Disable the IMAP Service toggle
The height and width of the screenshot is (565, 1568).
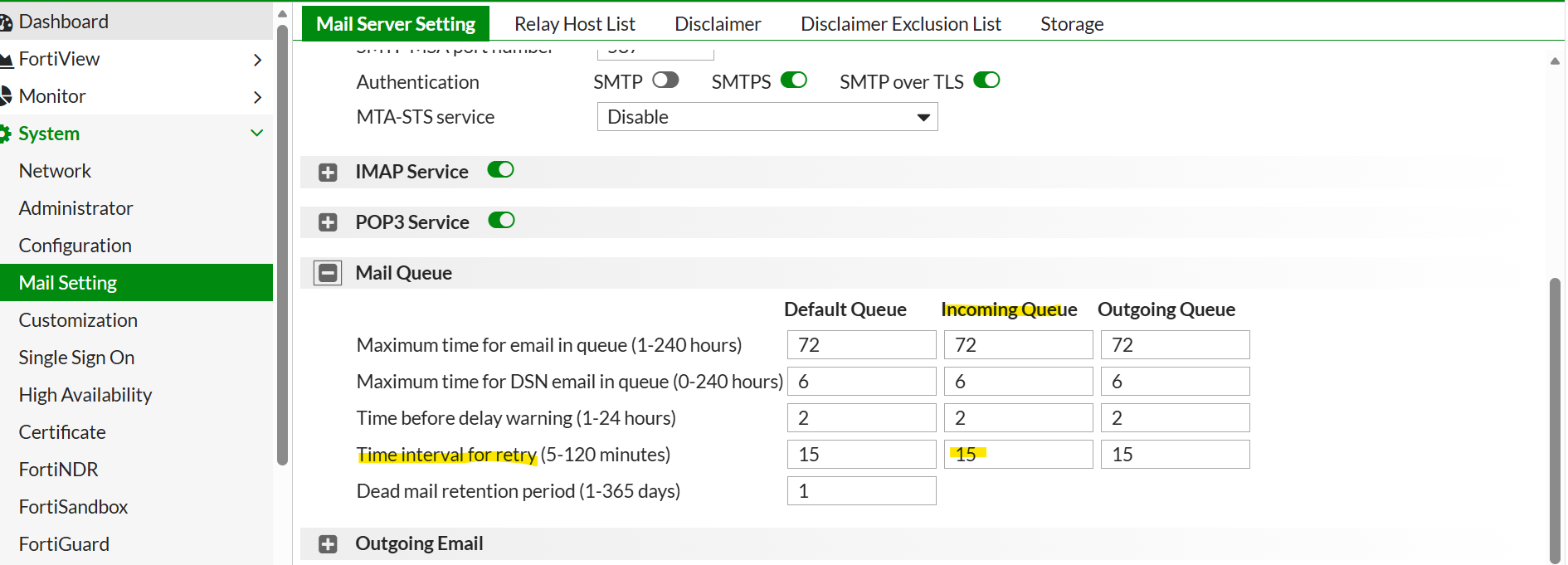(x=500, y=170)
